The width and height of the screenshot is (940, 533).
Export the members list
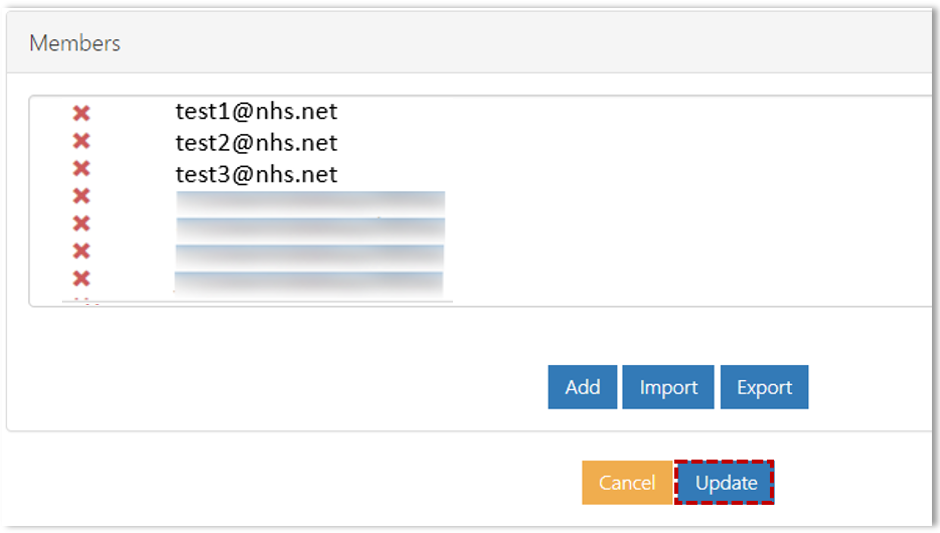764,387
